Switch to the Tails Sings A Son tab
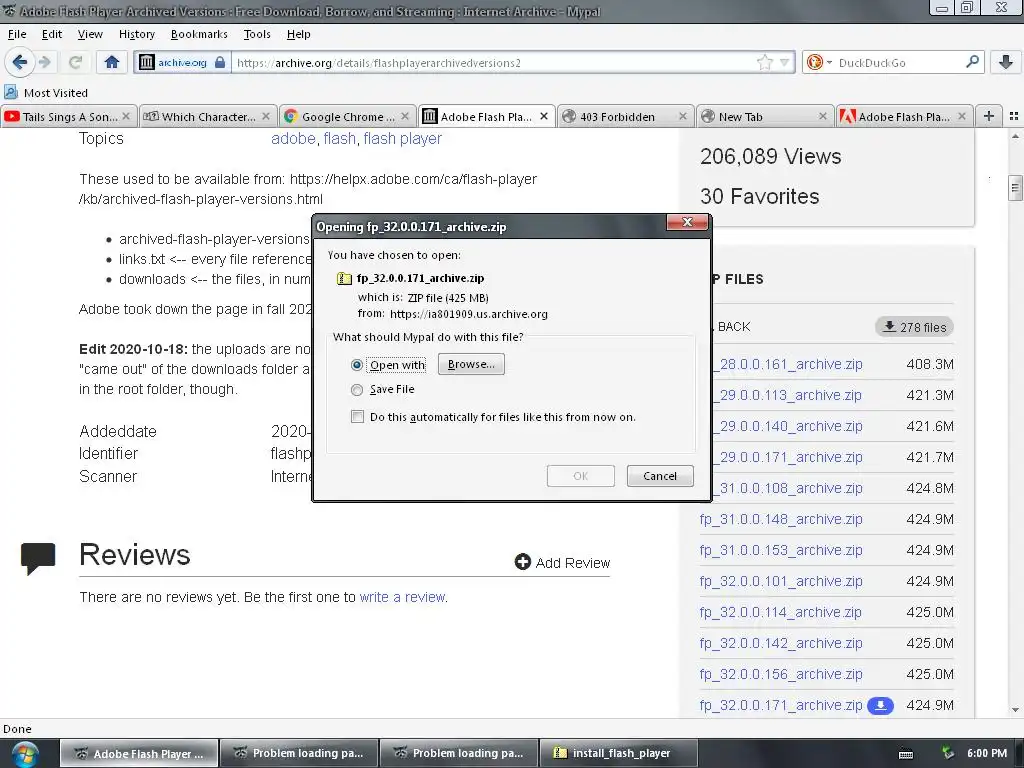This screenshot has width=1024, height=768. 69,116
